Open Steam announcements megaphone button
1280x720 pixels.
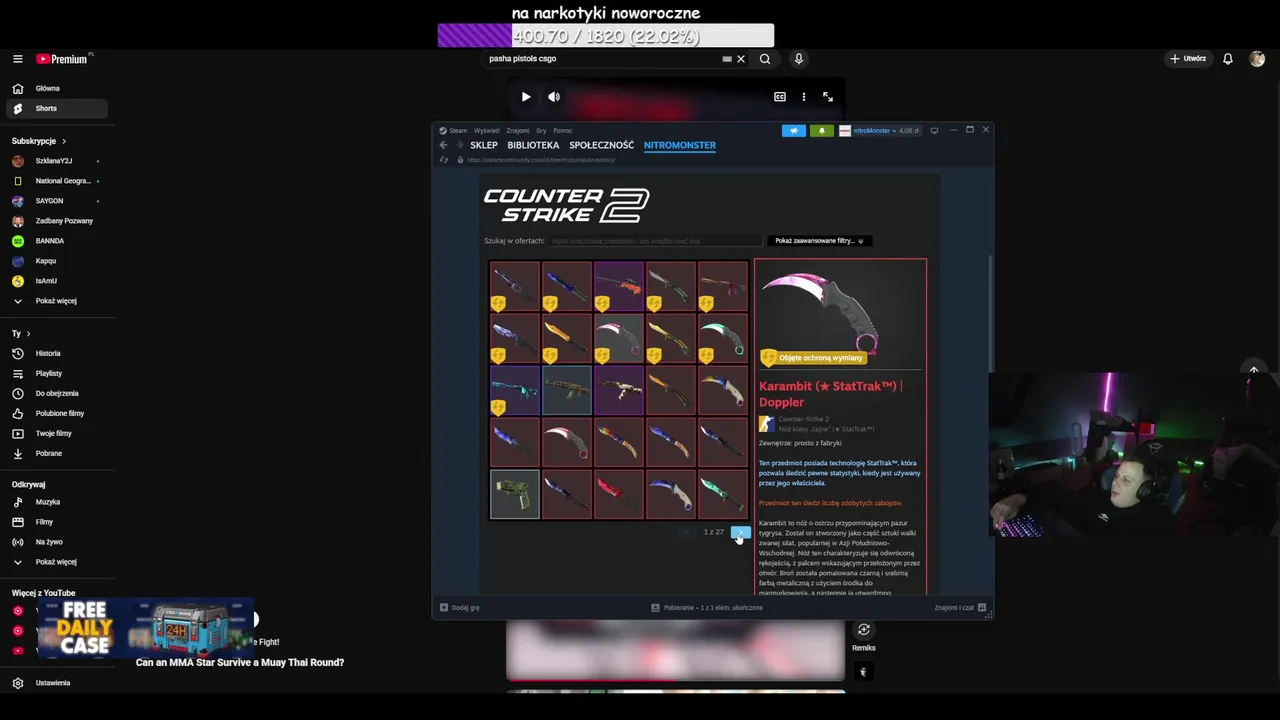(x=794, y=130)
